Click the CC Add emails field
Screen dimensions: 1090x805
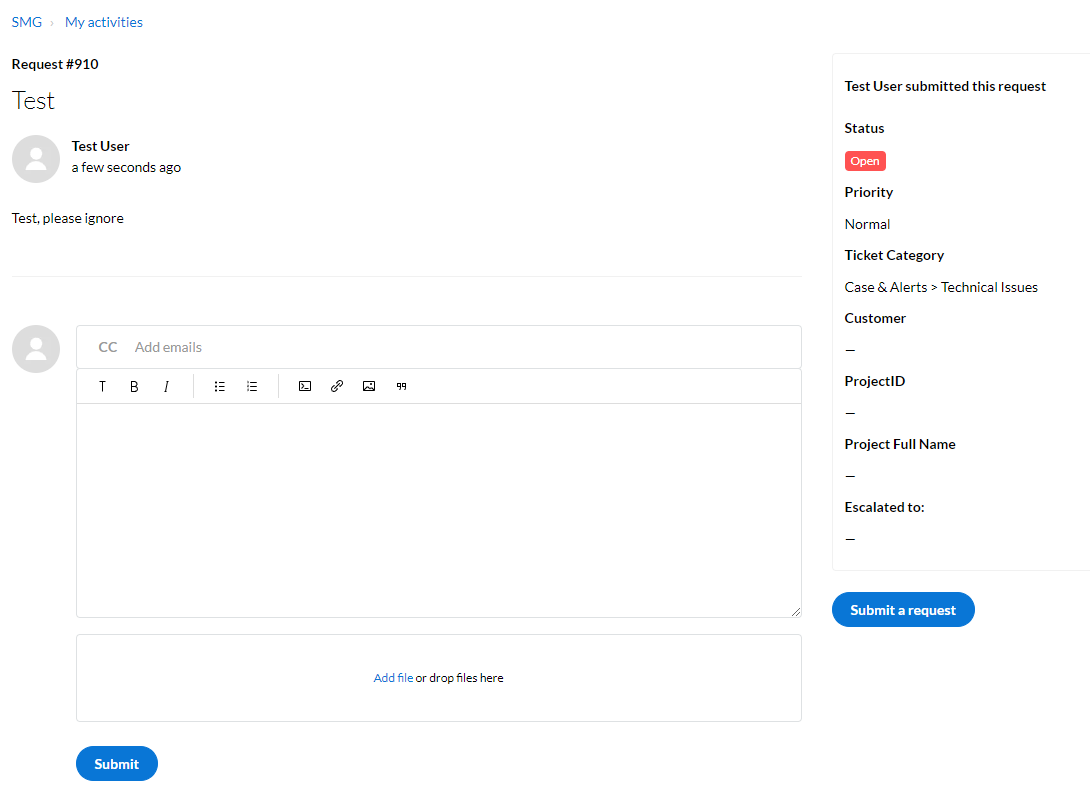439,347
